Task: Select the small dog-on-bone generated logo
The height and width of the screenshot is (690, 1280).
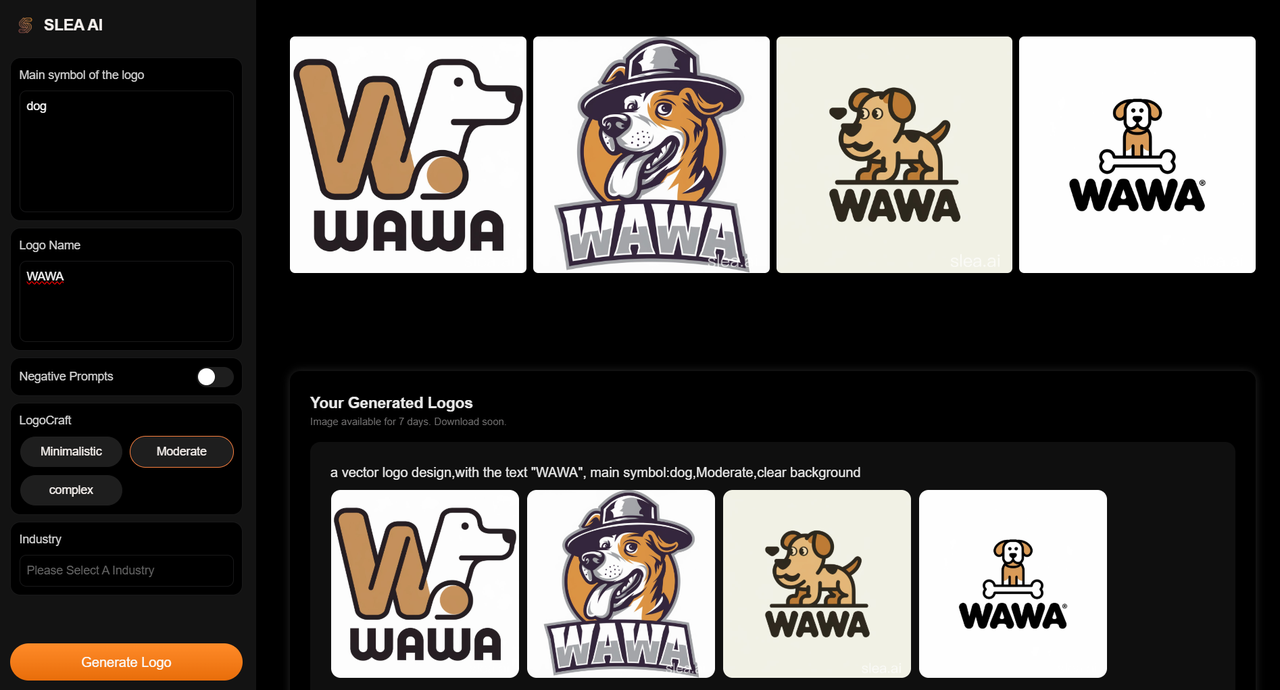Action: click(x=1013, y=584)
